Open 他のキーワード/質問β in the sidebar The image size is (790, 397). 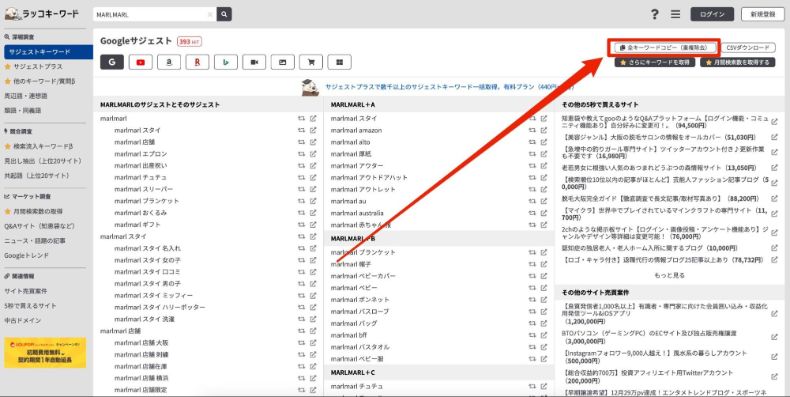click(43, 81)
